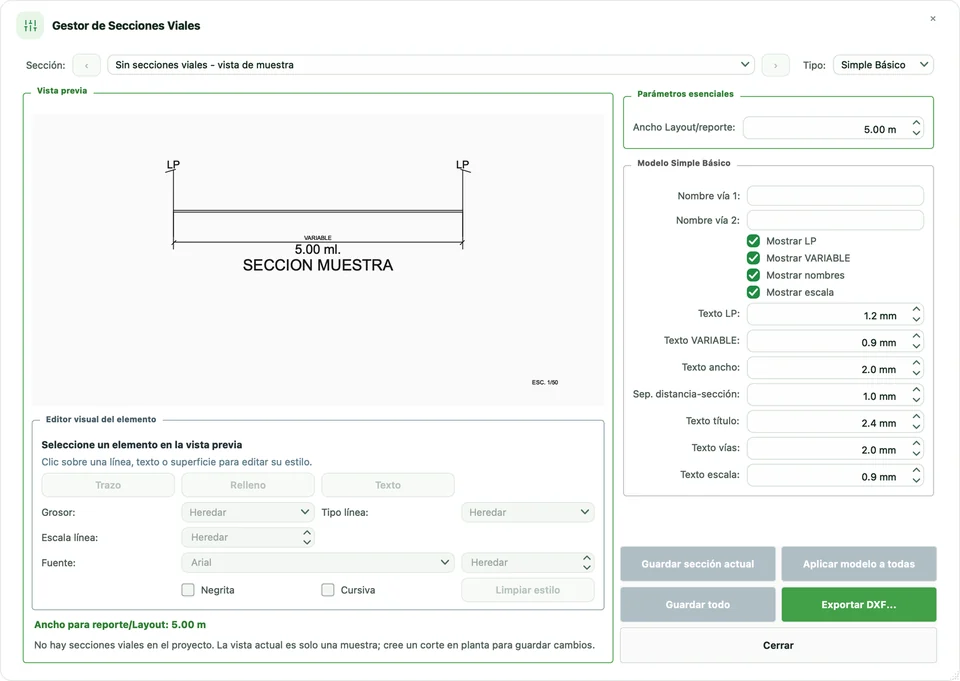Click the Texto escala value field
The height and width of the screenshot is (681, 960).
[835, 476]
